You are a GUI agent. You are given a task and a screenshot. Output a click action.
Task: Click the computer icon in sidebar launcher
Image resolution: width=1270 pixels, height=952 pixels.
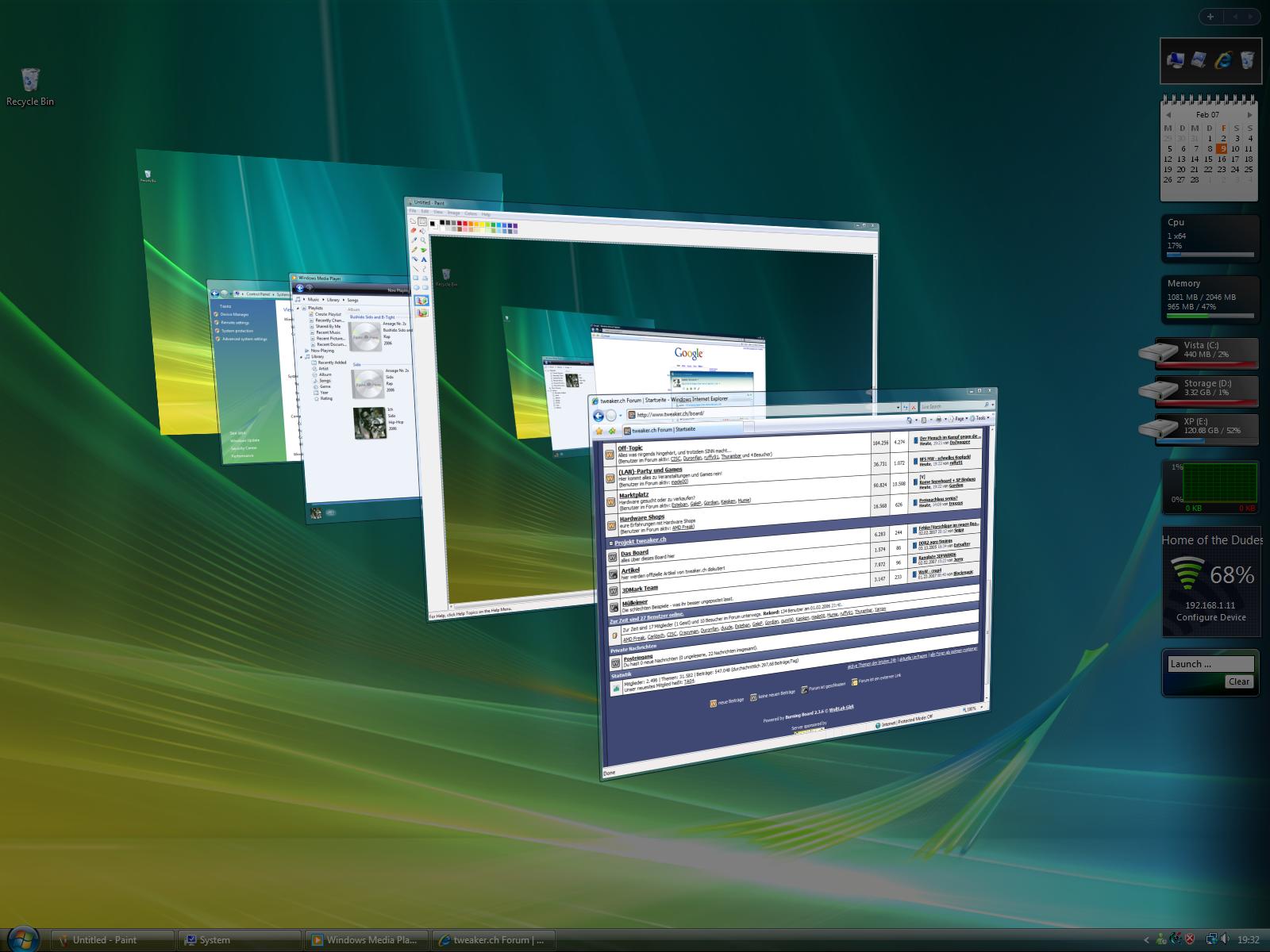tap(1176, 60)
